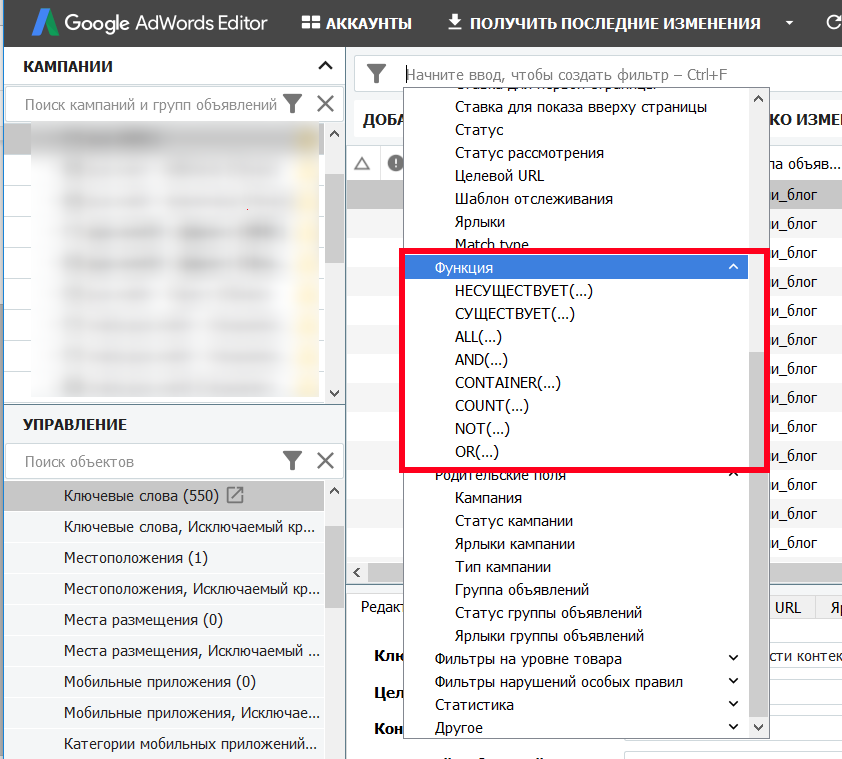The image size is (842, 759).
Task: Clear the campaign search field with X
Action: (325, 104)
